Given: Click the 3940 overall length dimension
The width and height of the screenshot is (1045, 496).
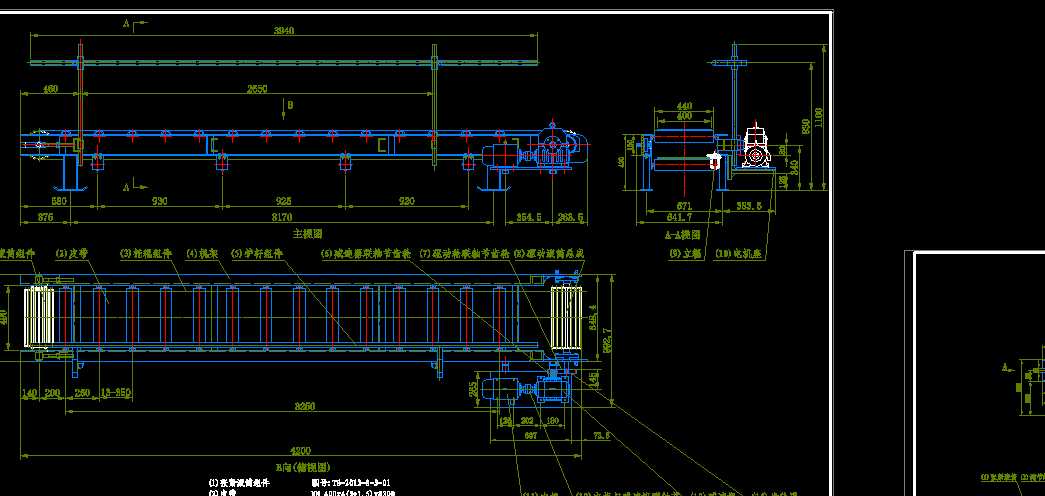Looking at the screenshot, I should point(284,31).
